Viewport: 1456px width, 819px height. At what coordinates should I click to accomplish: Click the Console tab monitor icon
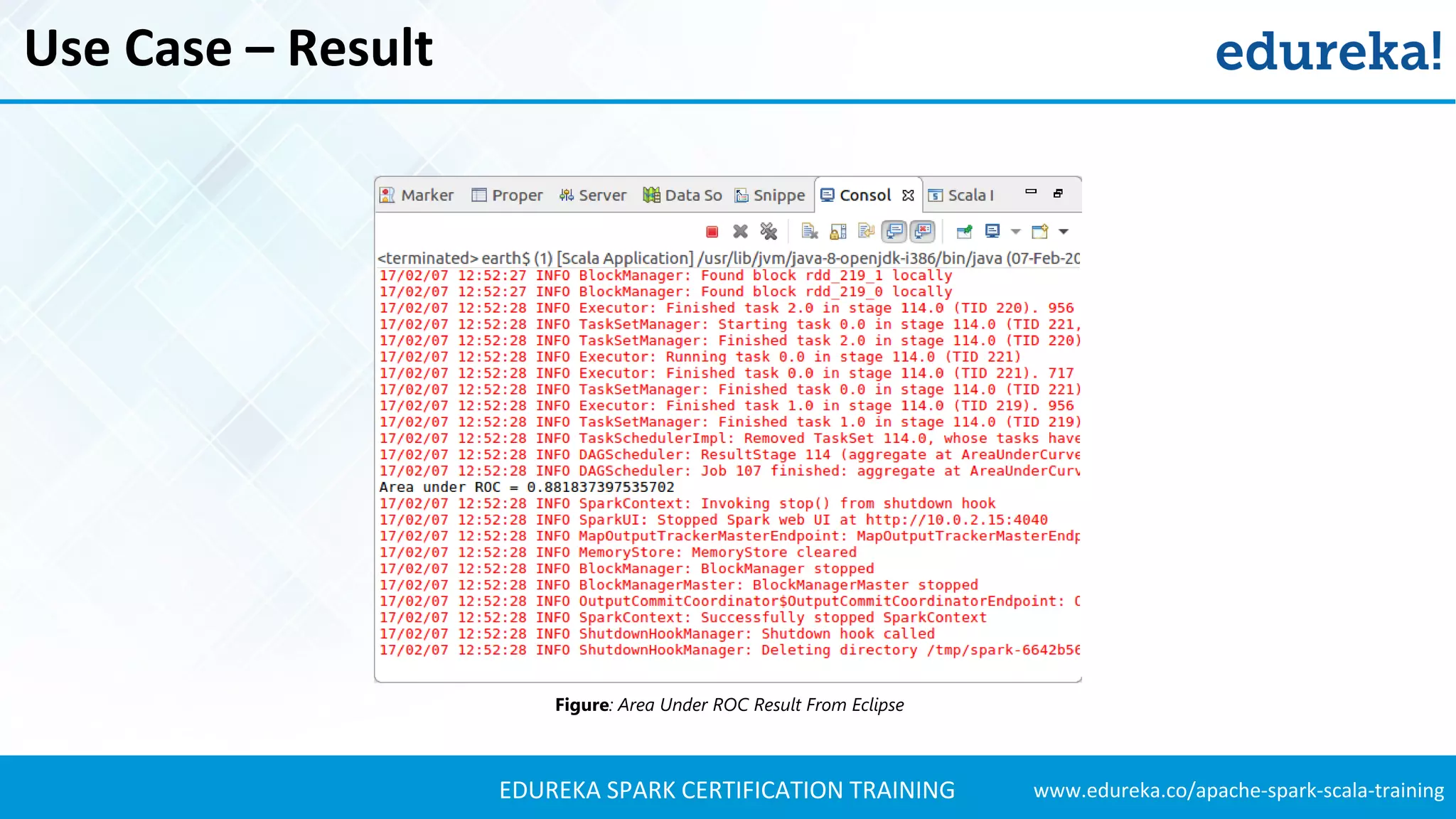pos(828,196)
